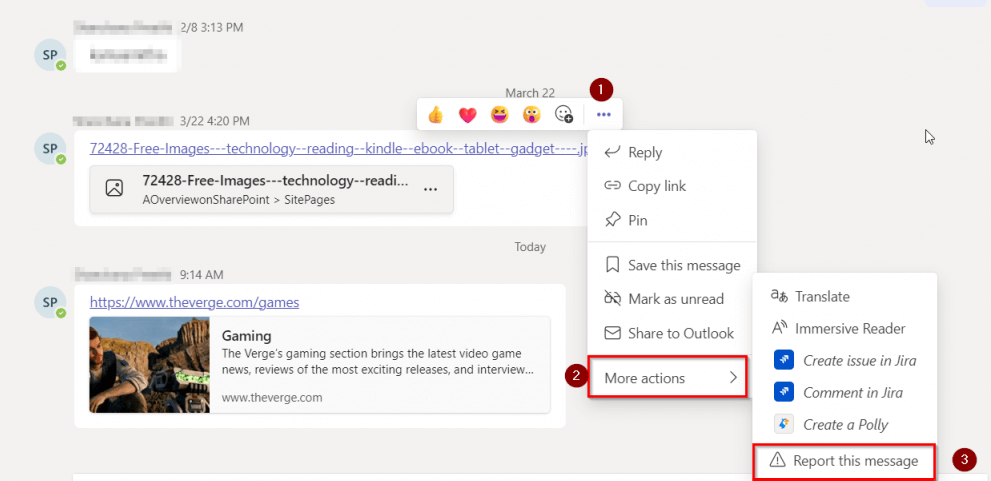Click the Gaming article preview thumbnail
Viewport: 991px width, 481px height.
[x=150, y=364]
